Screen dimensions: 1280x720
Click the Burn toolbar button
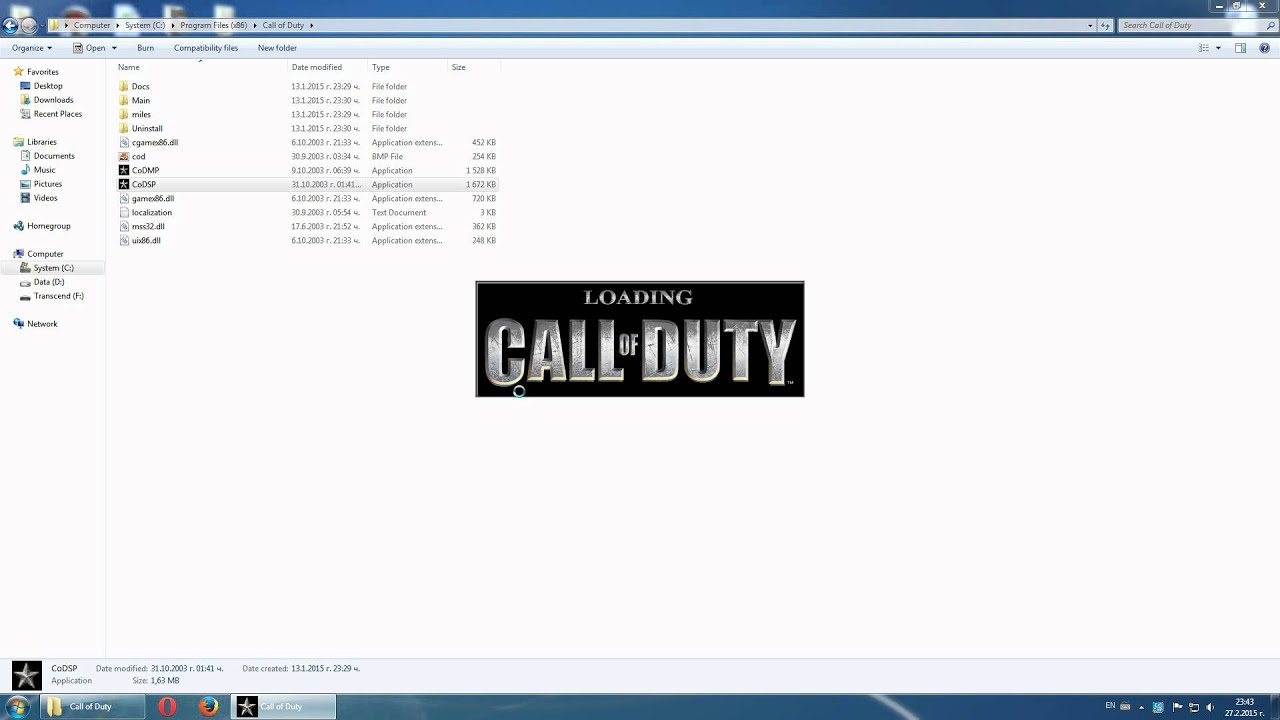pos(146,48)
